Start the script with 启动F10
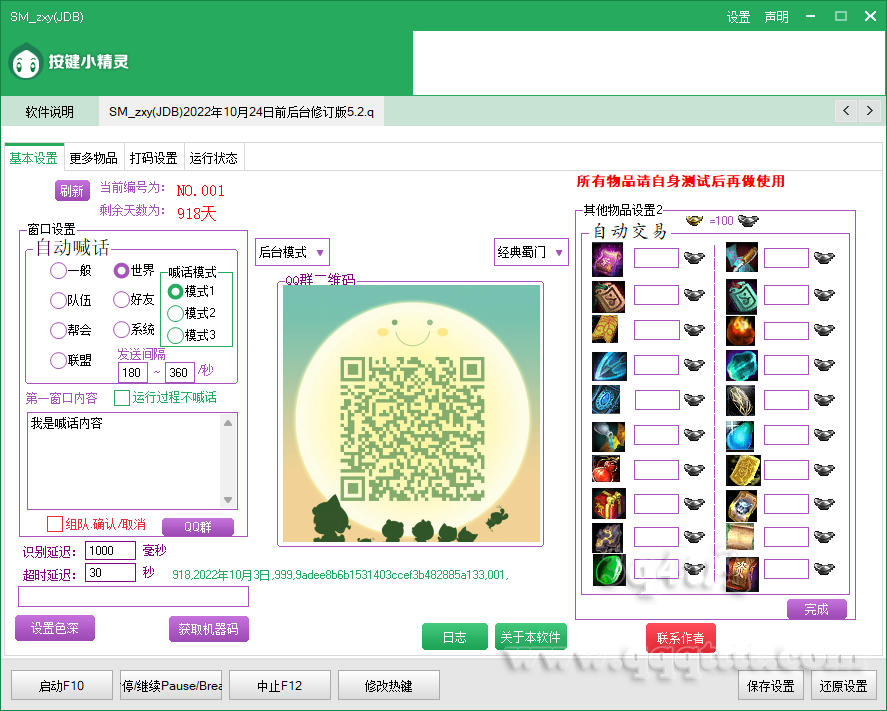 pyautogui.click(x=62, y=686)
